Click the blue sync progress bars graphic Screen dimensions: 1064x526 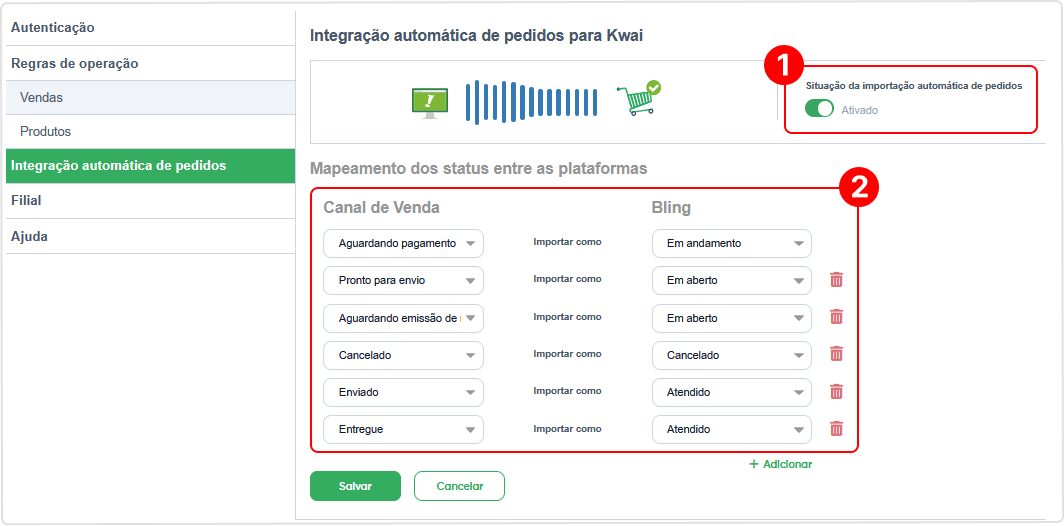[531, 102]
